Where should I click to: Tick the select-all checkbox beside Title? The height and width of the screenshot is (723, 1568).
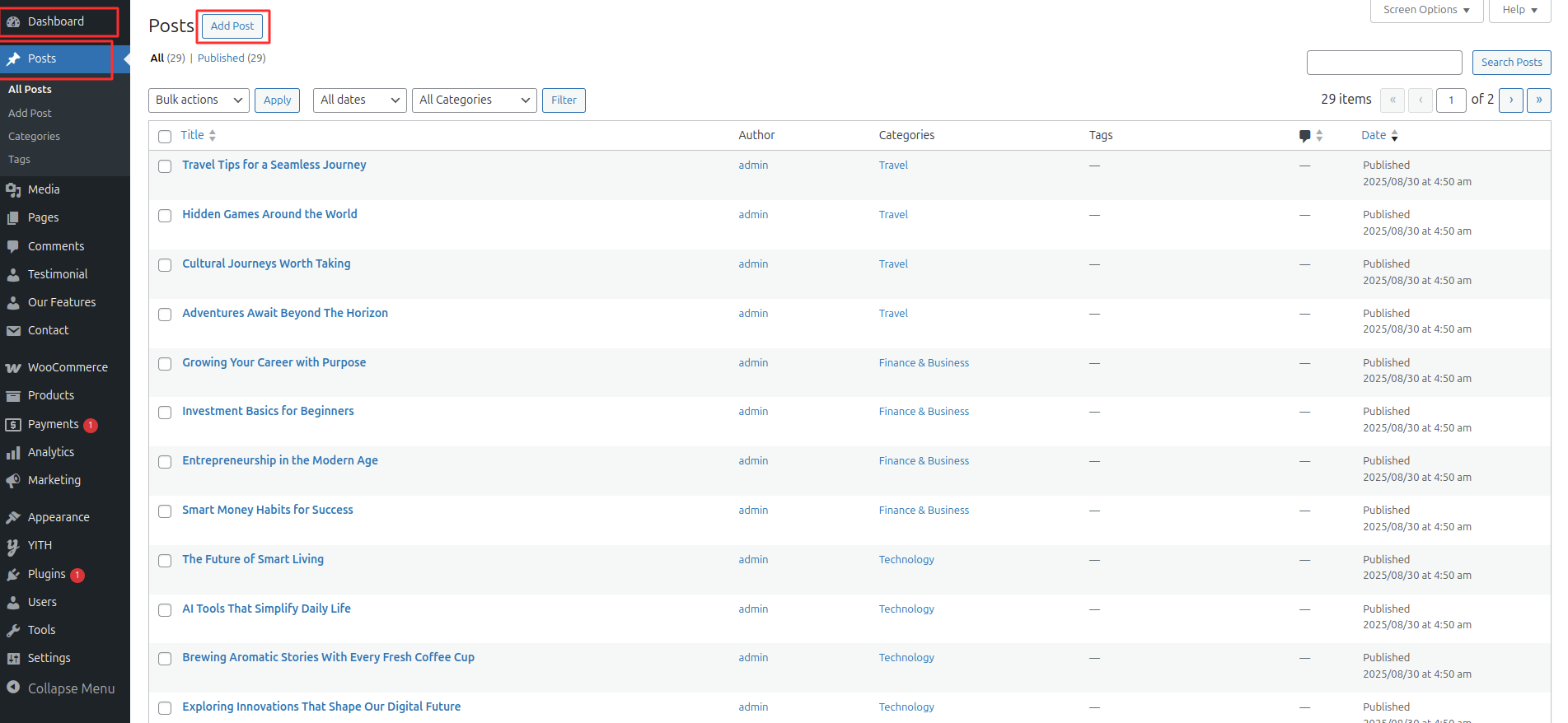click(x=165, y=137)
